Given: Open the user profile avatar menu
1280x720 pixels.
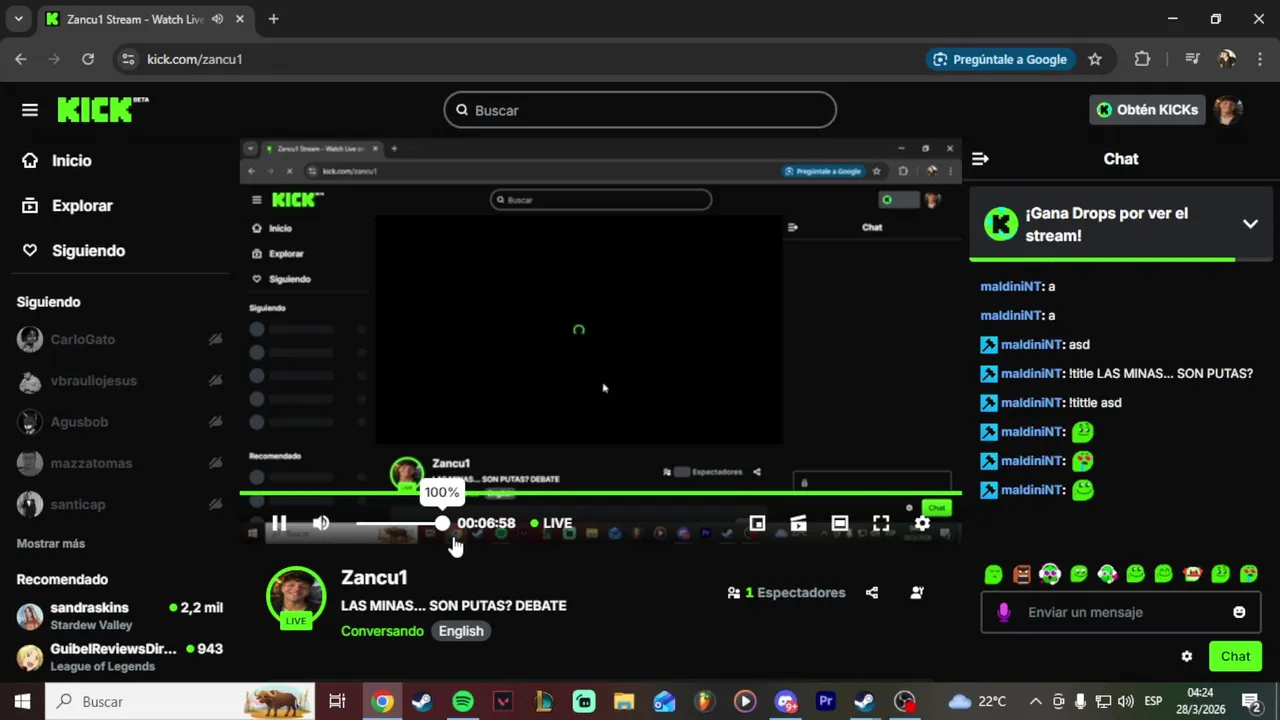Looking at the screenshot, I should point(1228,110).
